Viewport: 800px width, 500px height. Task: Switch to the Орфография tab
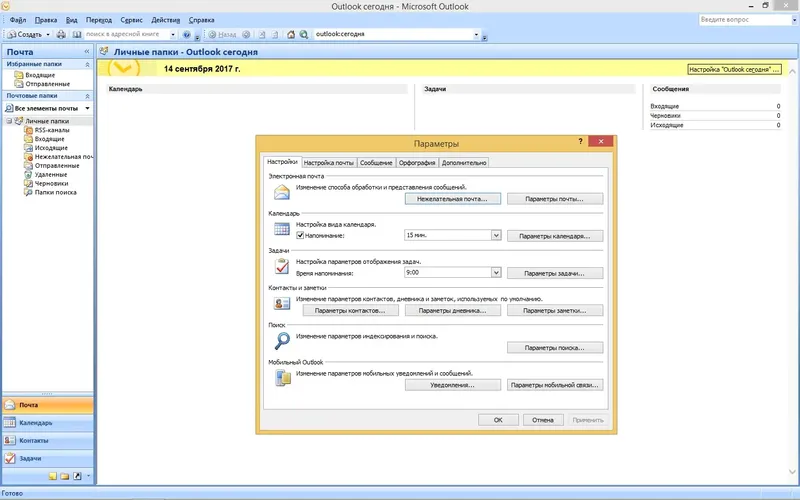click(x=417, y=163)
